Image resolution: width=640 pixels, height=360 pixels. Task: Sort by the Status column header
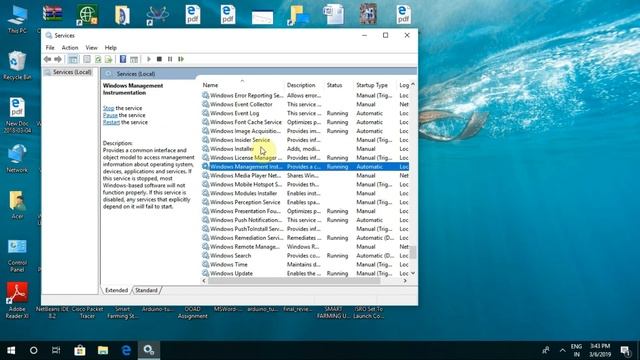pyautogui.click(x=339, y=85)
